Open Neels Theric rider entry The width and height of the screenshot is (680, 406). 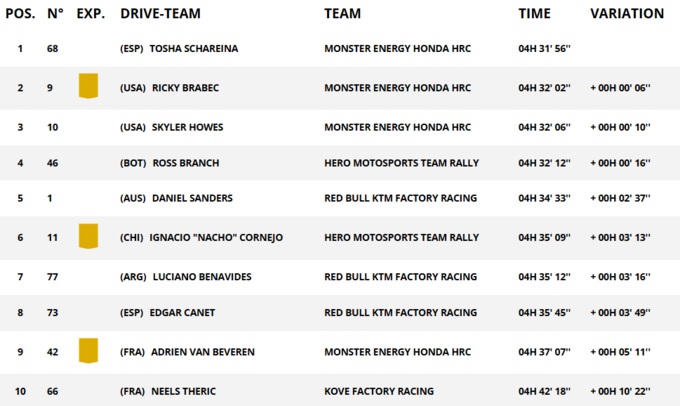[x=183, y=391]
